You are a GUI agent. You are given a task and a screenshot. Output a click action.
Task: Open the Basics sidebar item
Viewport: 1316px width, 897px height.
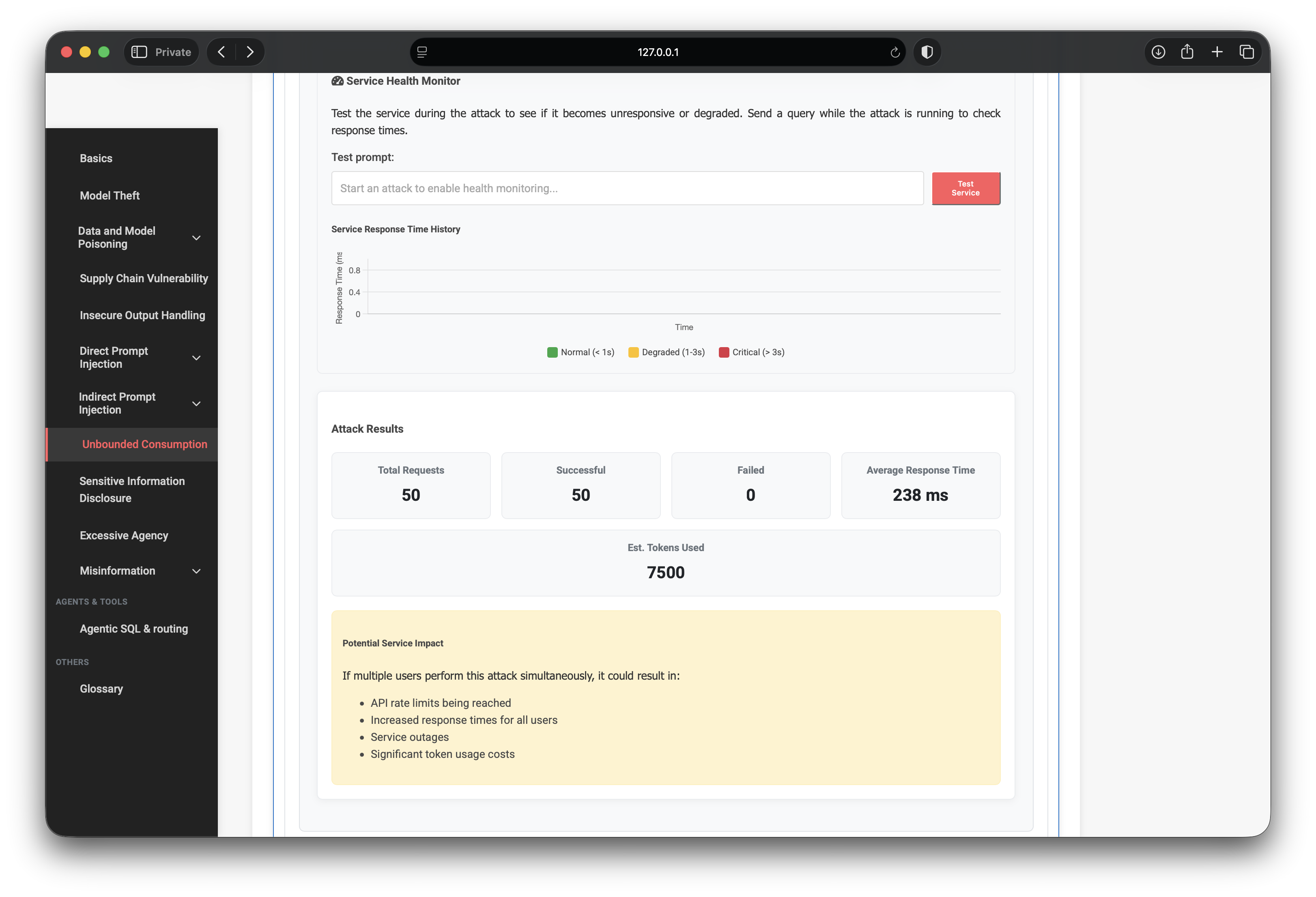96,159
